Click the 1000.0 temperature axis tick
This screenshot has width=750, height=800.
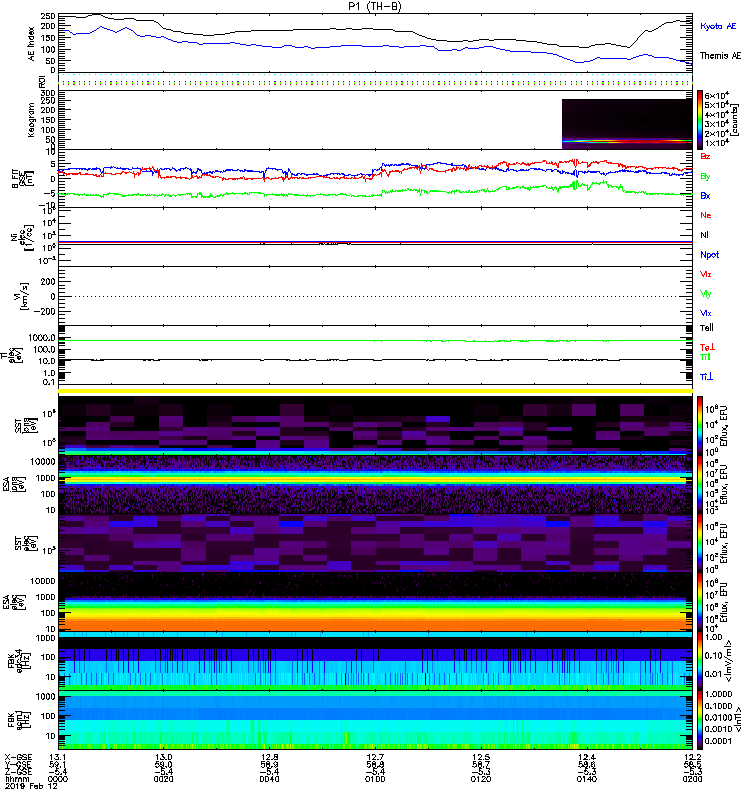[42, 338]
